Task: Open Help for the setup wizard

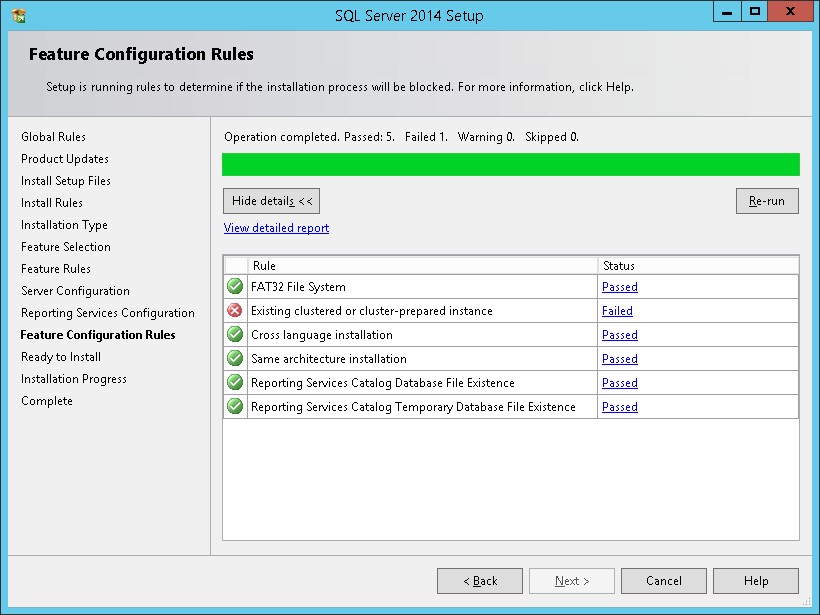Action: 756,581
